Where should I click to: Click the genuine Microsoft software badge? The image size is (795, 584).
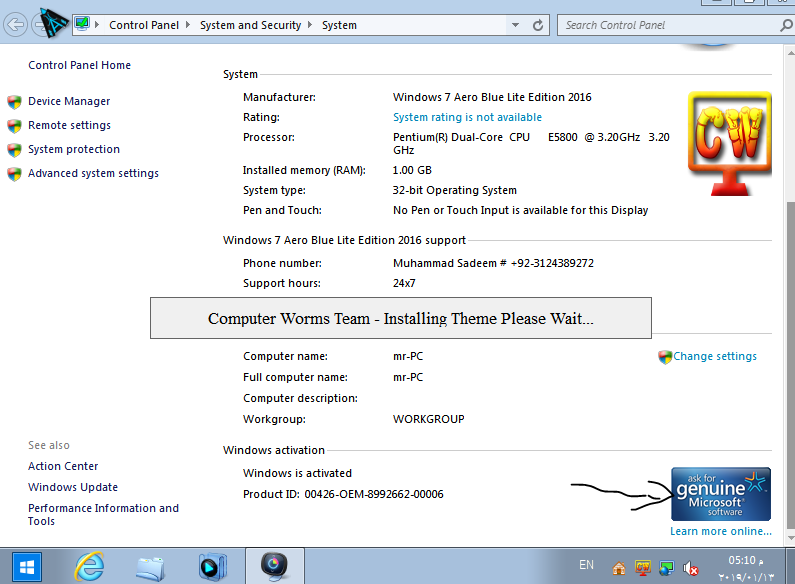721,494
